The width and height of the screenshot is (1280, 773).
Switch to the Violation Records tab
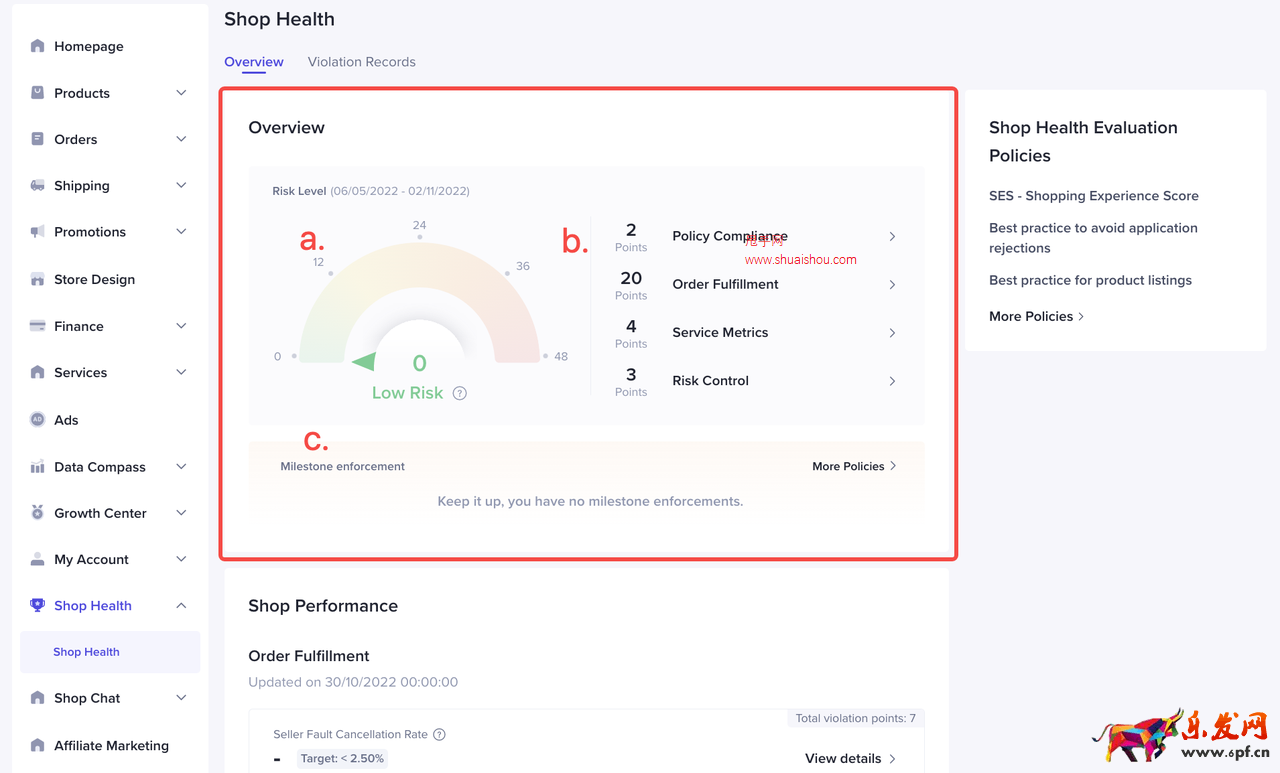(x=361, y=62)
